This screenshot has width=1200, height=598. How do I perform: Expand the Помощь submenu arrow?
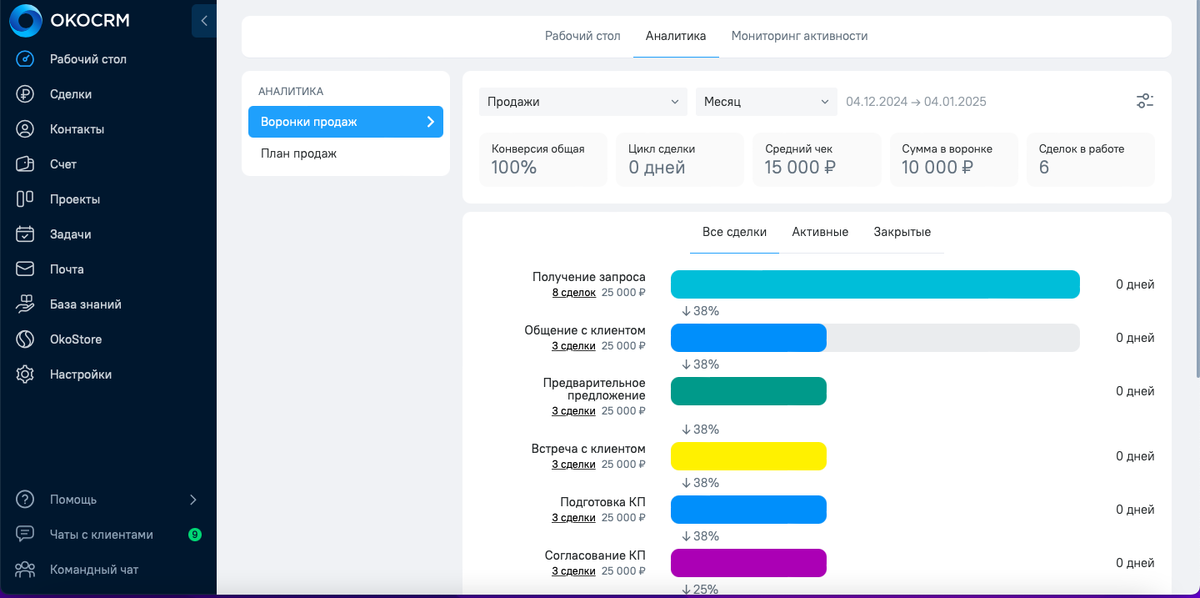[x=194, y=499]
